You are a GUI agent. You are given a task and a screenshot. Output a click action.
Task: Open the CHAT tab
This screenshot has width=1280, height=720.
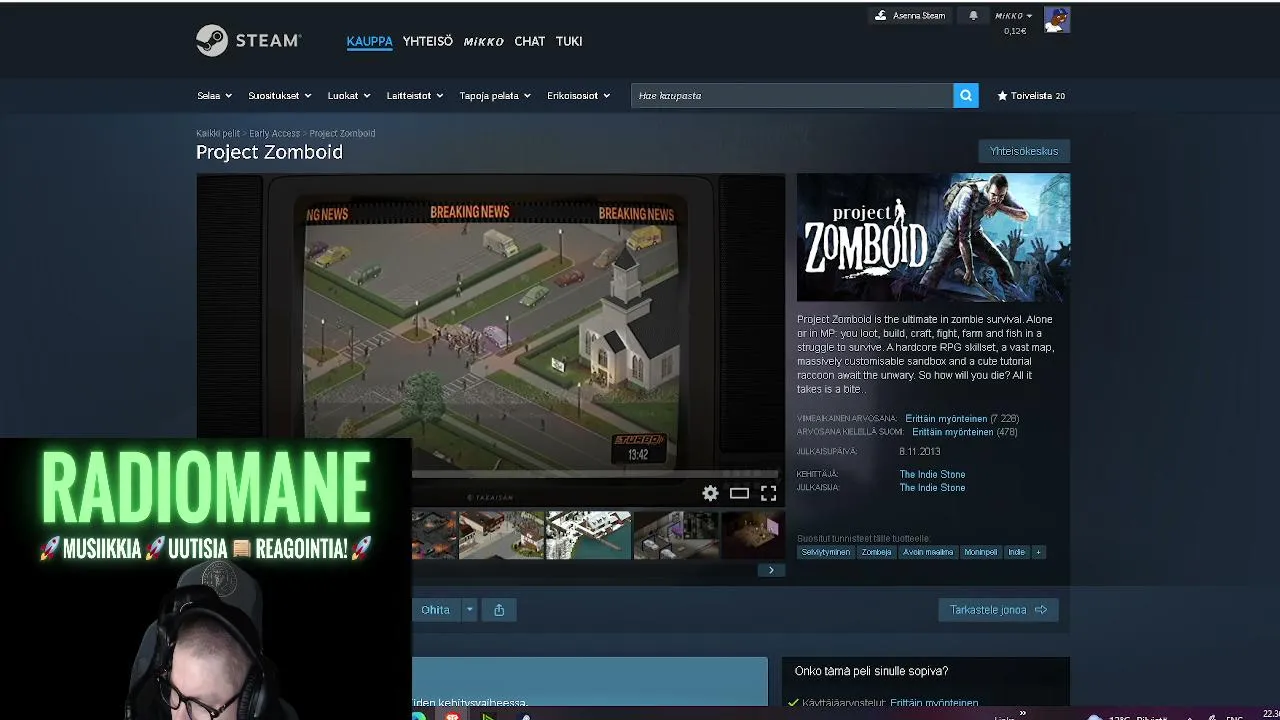click(529, 41)
